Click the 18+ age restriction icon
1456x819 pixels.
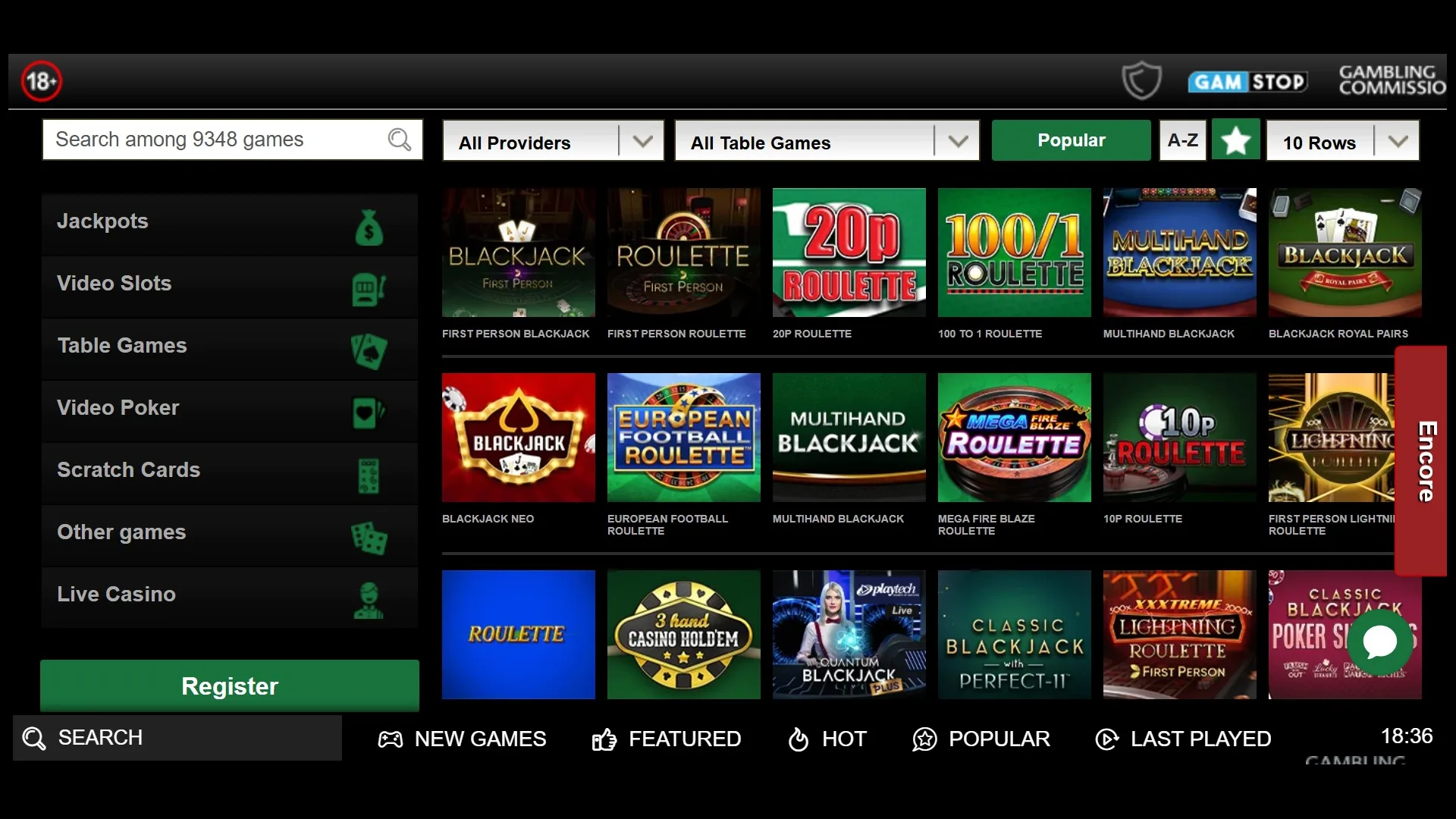click(41, 81)
